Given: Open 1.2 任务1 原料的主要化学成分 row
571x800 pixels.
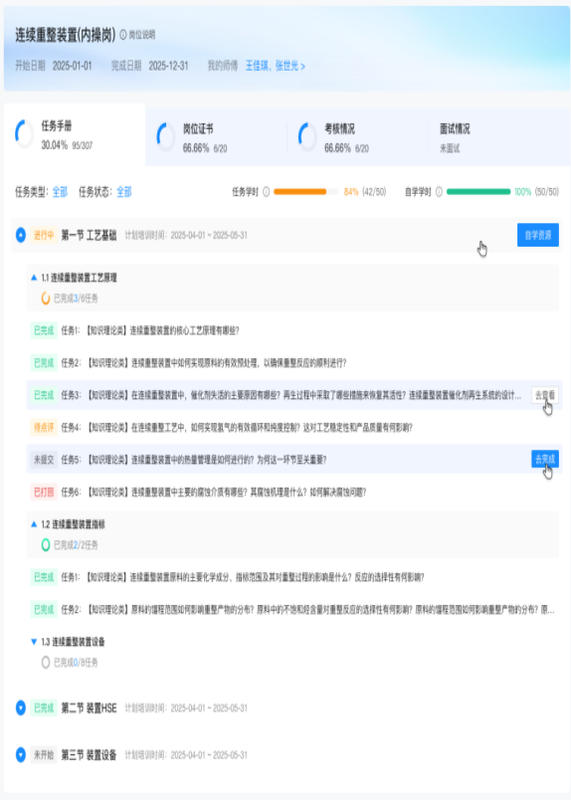Looking at the screenshot, I should click(x=294, y=577).
